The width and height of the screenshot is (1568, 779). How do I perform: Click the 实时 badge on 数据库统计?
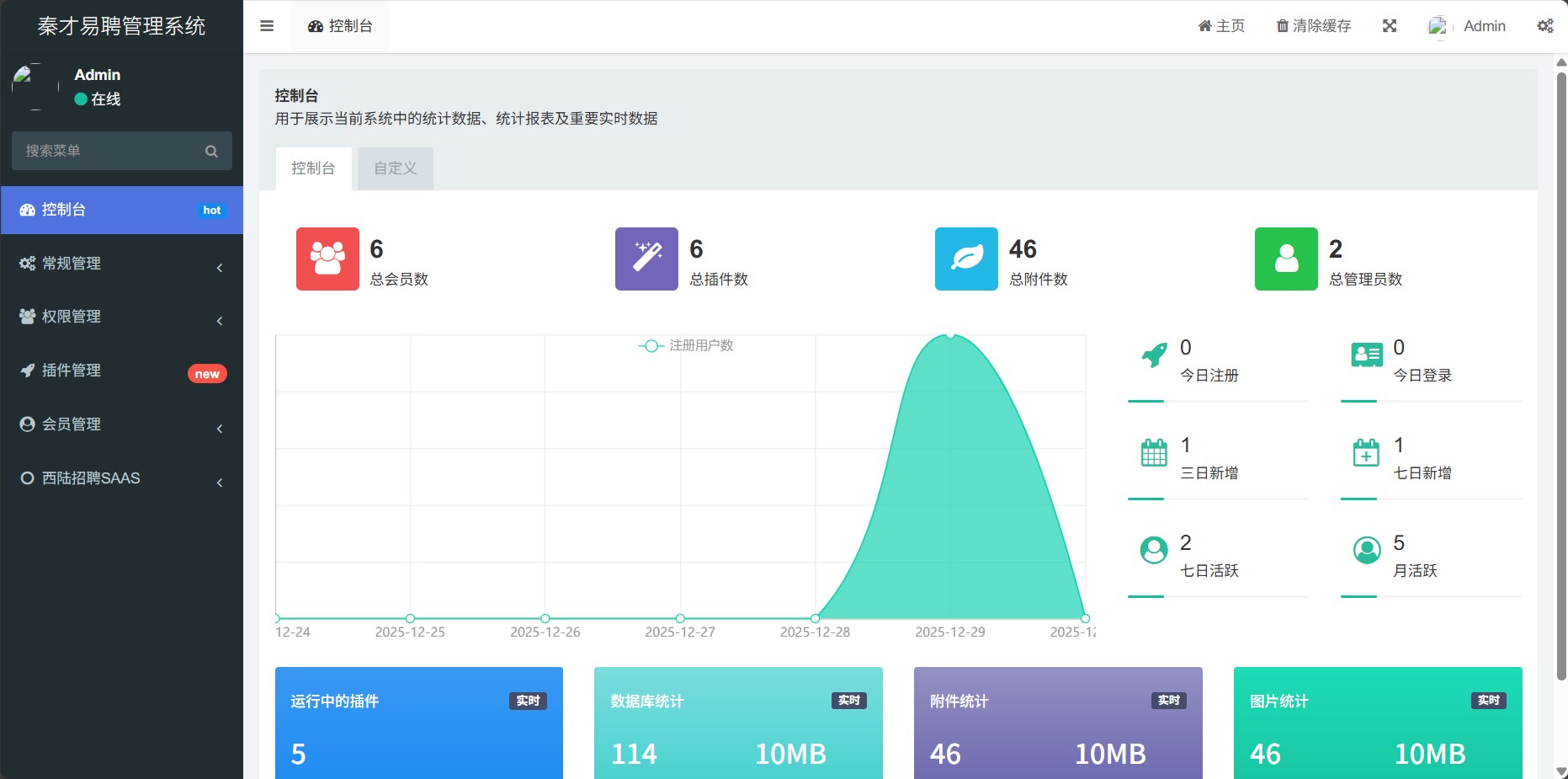point(849,701)
